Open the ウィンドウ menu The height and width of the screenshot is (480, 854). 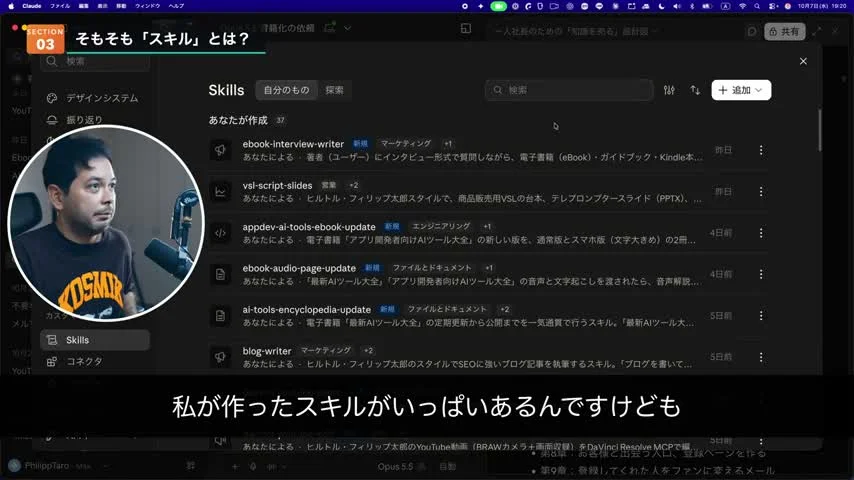click(x=148, y=6)
